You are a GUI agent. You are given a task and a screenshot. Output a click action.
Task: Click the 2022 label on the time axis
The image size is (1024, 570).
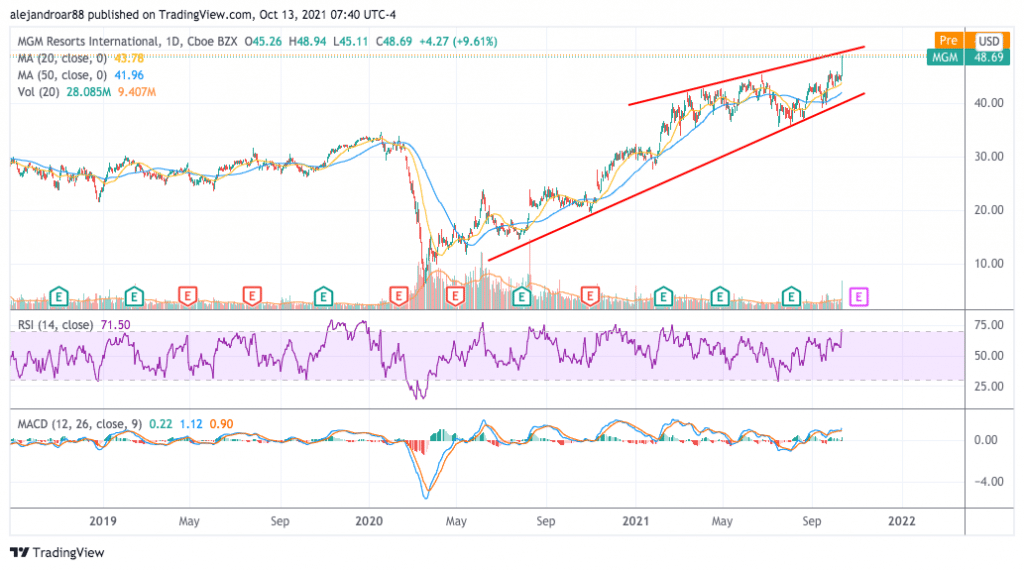(902, 521)
